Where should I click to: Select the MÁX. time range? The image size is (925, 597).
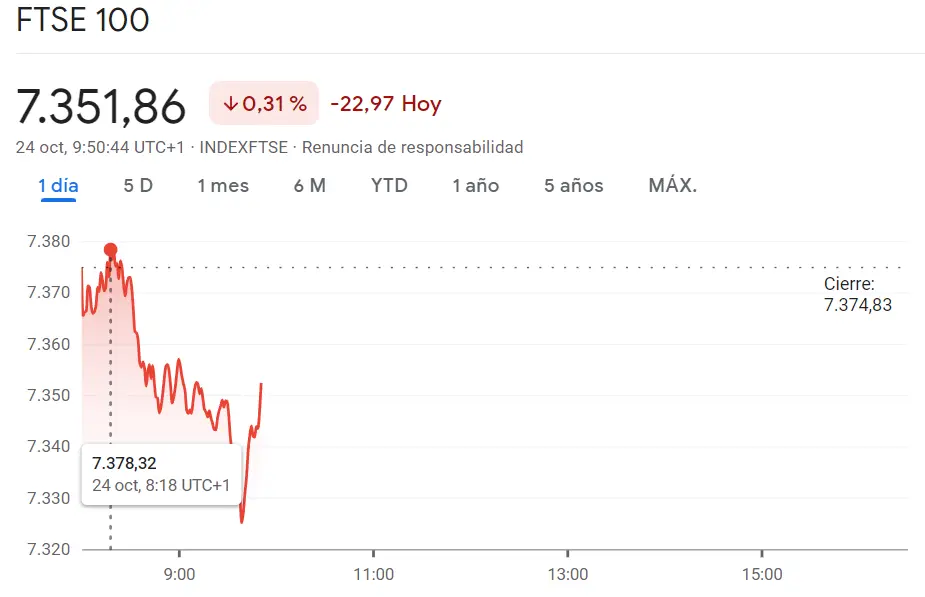click(671, 185)
